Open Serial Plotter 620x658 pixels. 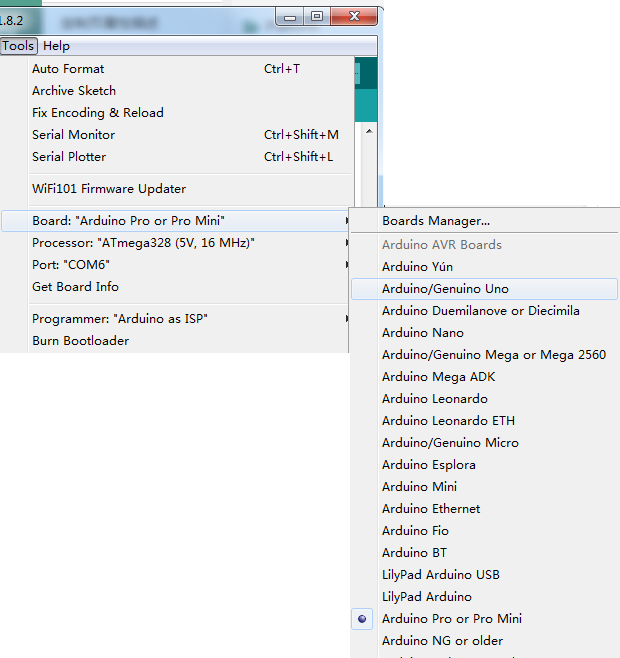(x=175, y=157)
